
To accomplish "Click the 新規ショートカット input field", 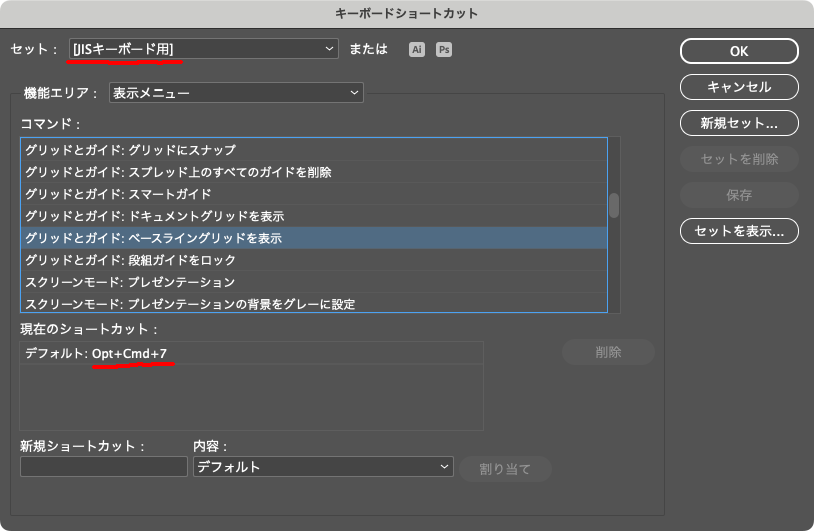I will point(104,467).
